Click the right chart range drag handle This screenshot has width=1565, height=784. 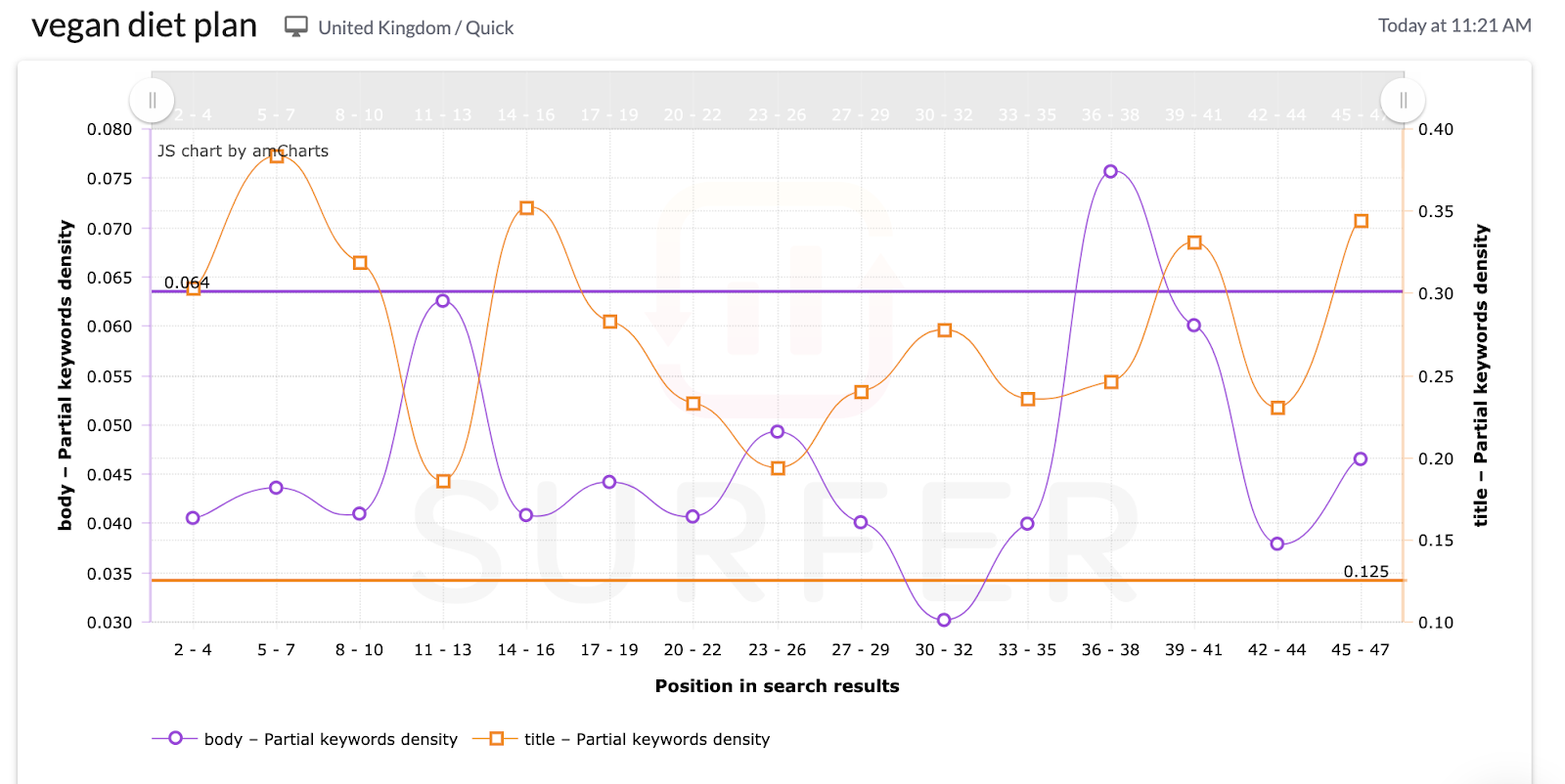coord(1403,99)
